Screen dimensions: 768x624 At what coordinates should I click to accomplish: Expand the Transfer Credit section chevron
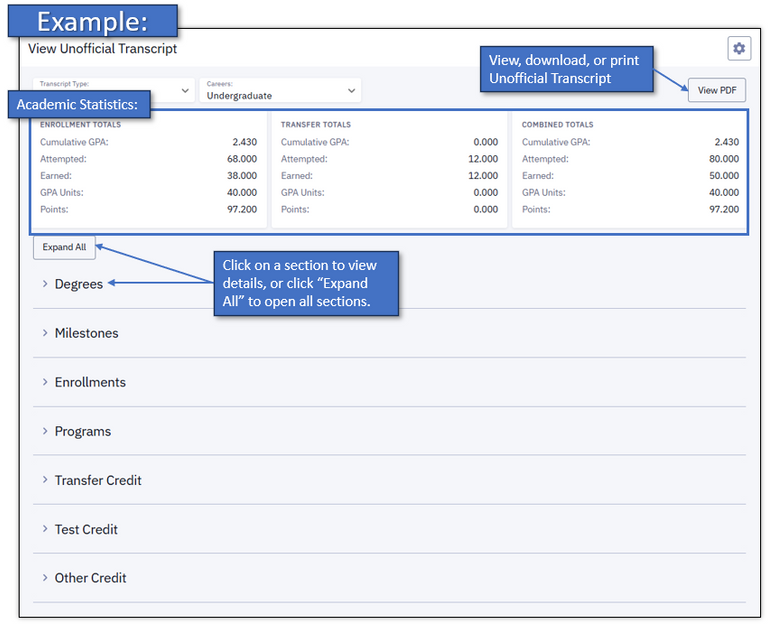pyautogui.click(x=45, y=480)
